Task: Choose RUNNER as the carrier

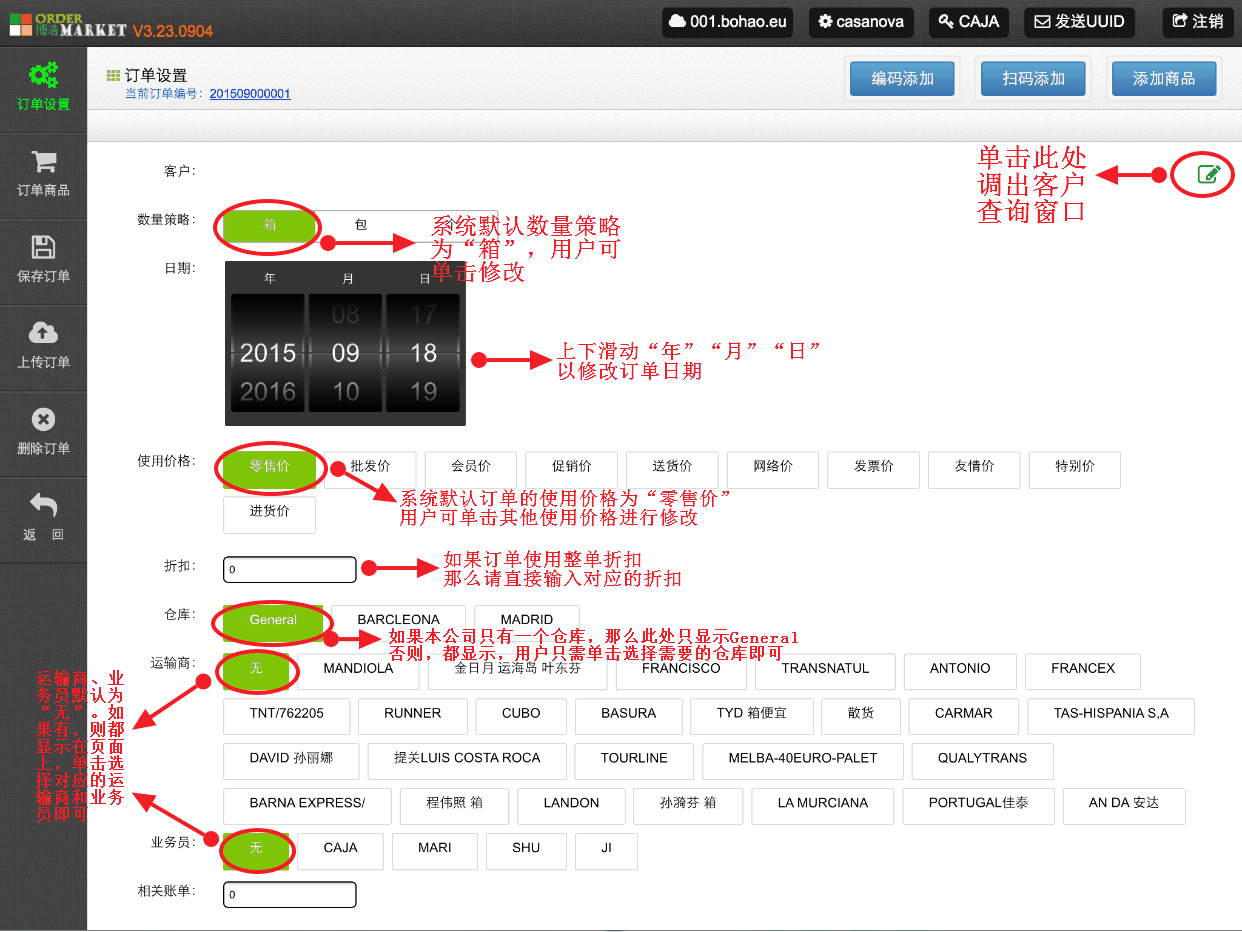Action: click(413, 715)
